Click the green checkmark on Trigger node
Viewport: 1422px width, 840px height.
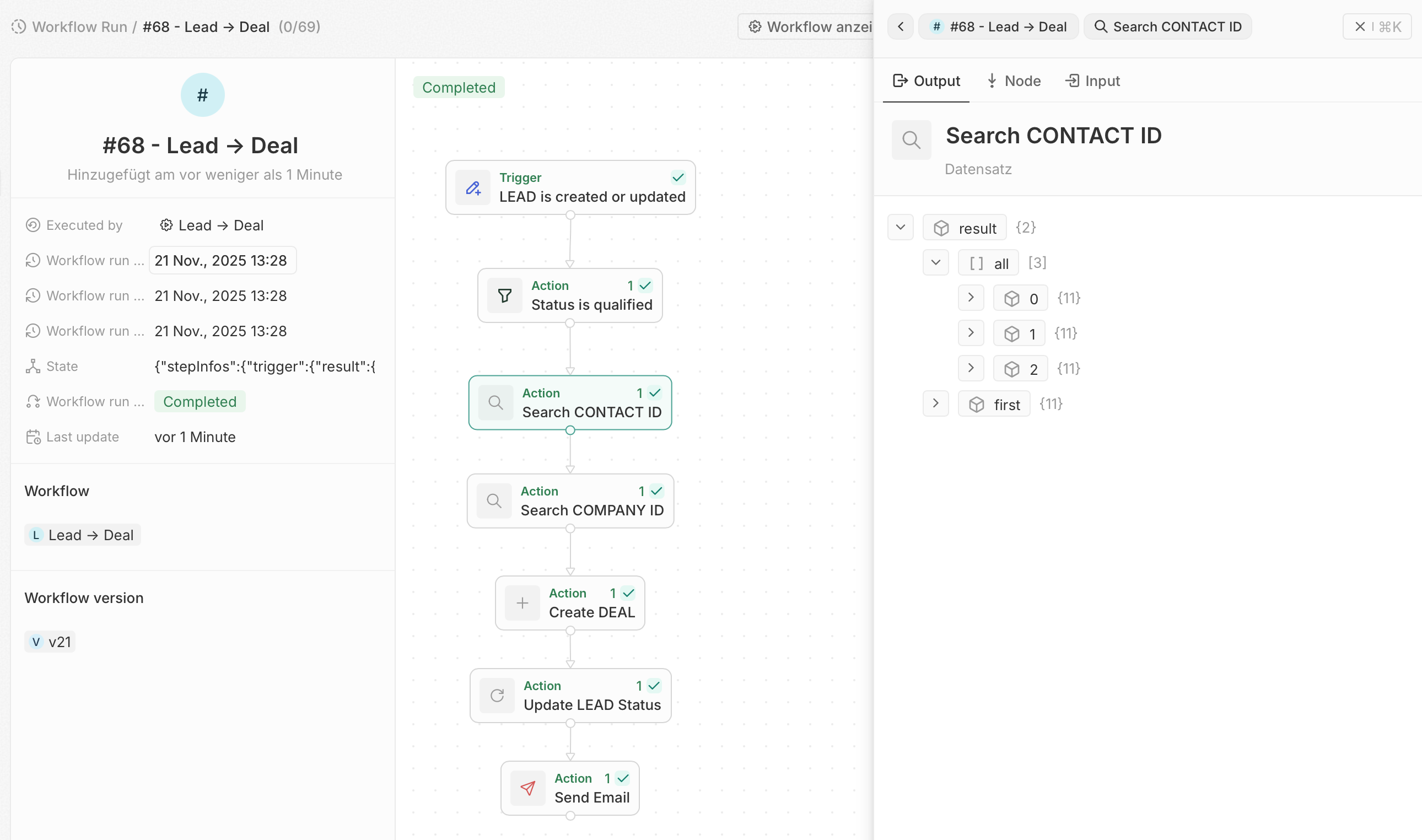click(678, 177)
